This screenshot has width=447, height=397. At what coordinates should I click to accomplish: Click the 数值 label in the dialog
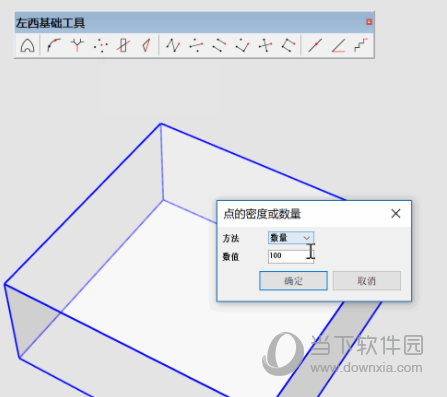pos(231,257)
